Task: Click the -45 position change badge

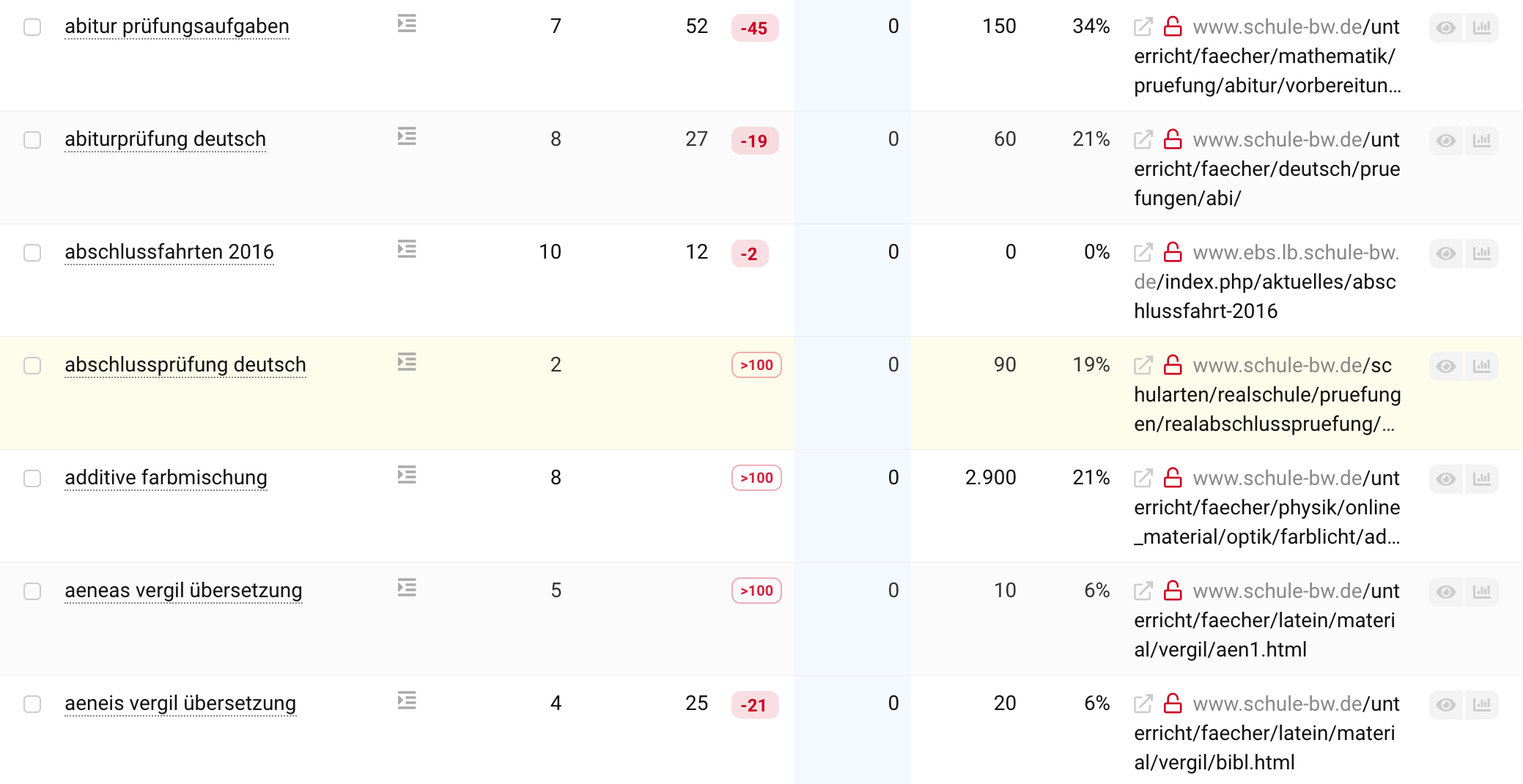Action: tap(754, 29)
